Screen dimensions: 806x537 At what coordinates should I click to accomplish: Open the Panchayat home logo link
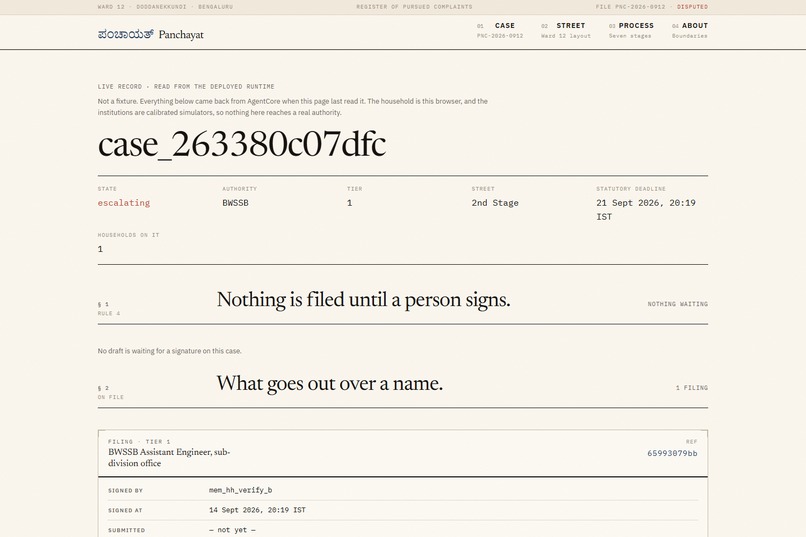[151, 34]
